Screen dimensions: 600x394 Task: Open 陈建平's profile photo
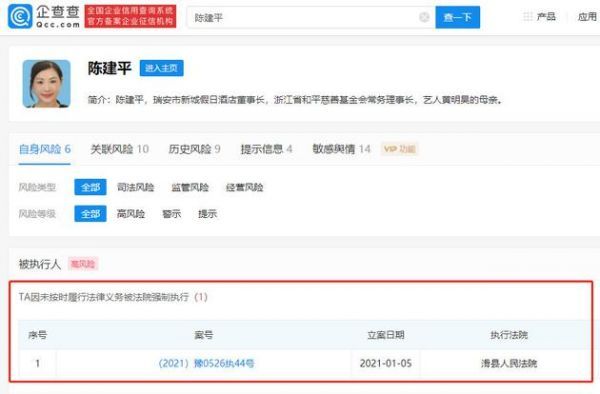point(47,84)
